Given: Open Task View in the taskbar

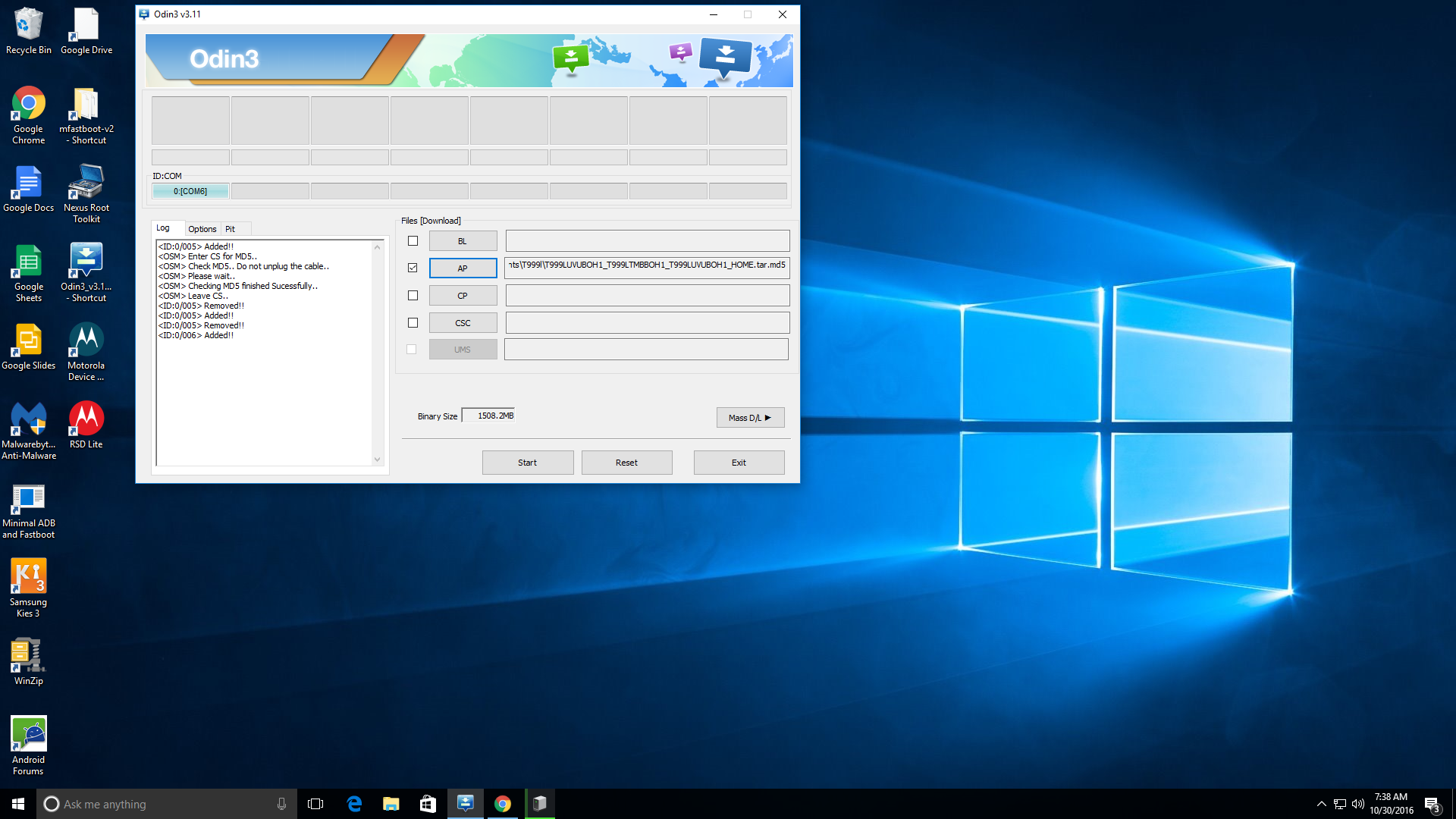Looking at the screenshot, I should [315, 804].
